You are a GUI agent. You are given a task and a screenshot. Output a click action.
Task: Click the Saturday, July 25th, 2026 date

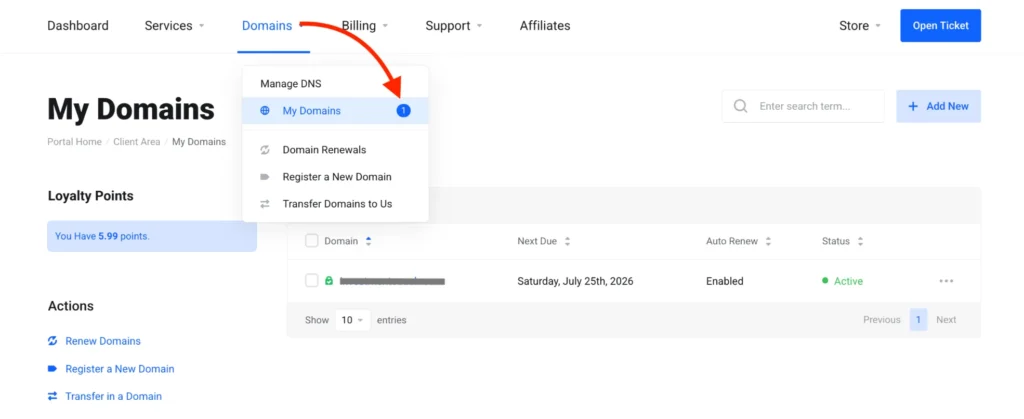[575, 281]
